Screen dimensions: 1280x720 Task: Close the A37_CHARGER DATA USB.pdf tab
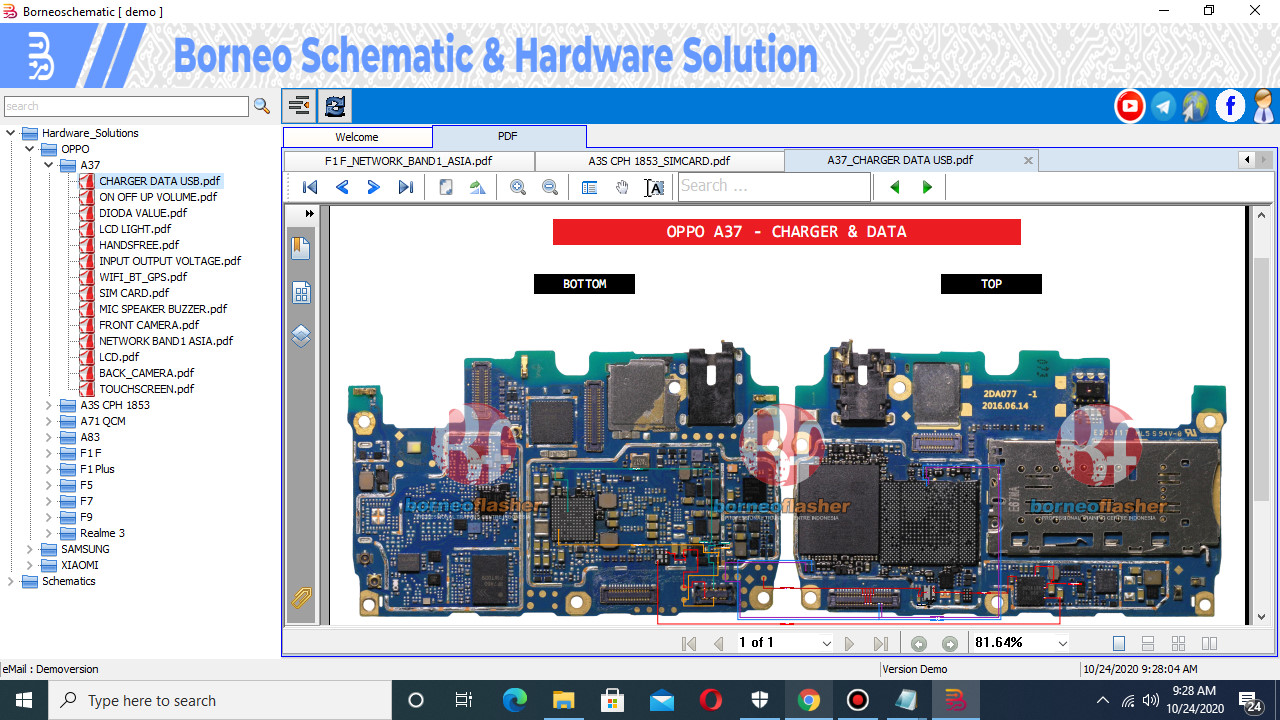pyautogui.click(x=1028, y=160)
